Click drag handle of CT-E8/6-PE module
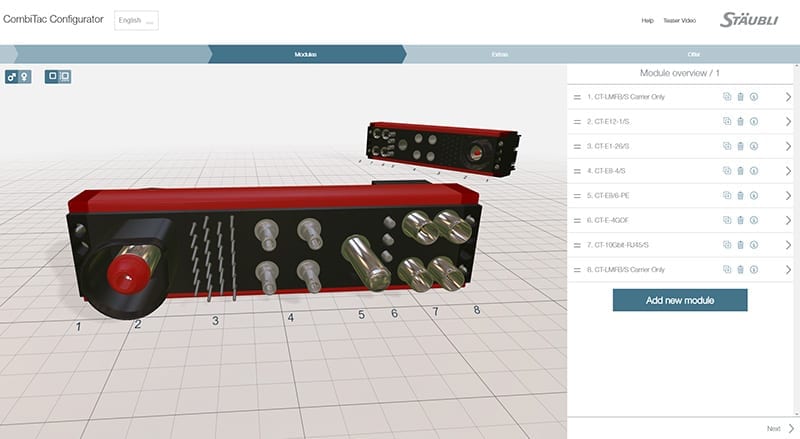This screenshot has width=800, height=439. [x=577, y=196]
